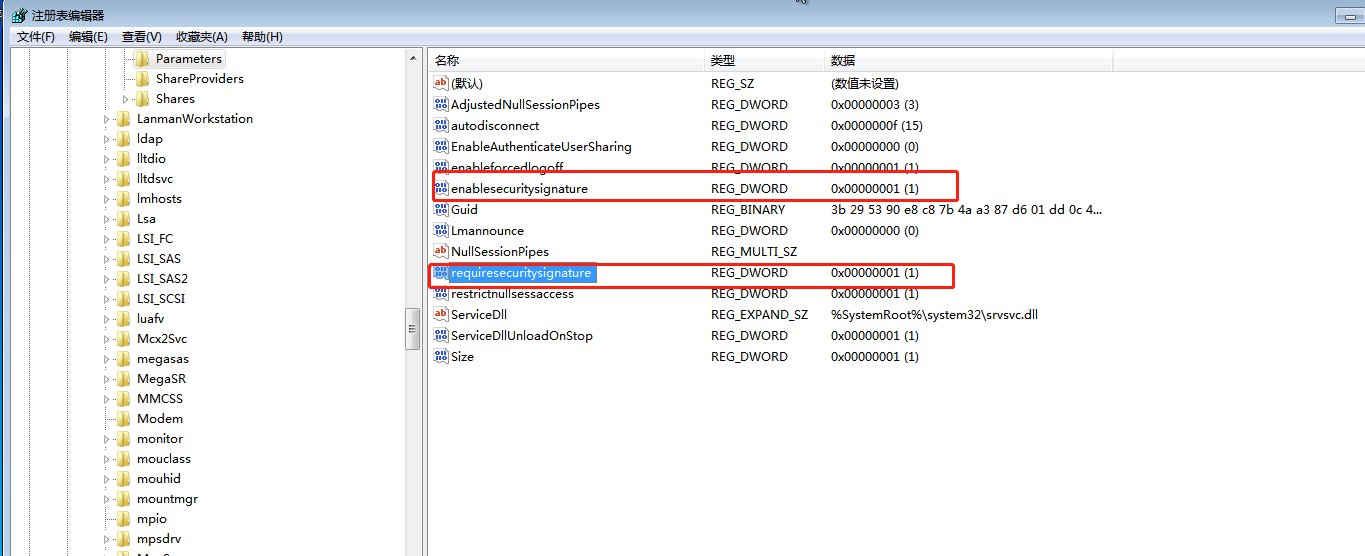
Task: Expand the ldap tree node
Action: pyautogui.click(x=108, y=139)
